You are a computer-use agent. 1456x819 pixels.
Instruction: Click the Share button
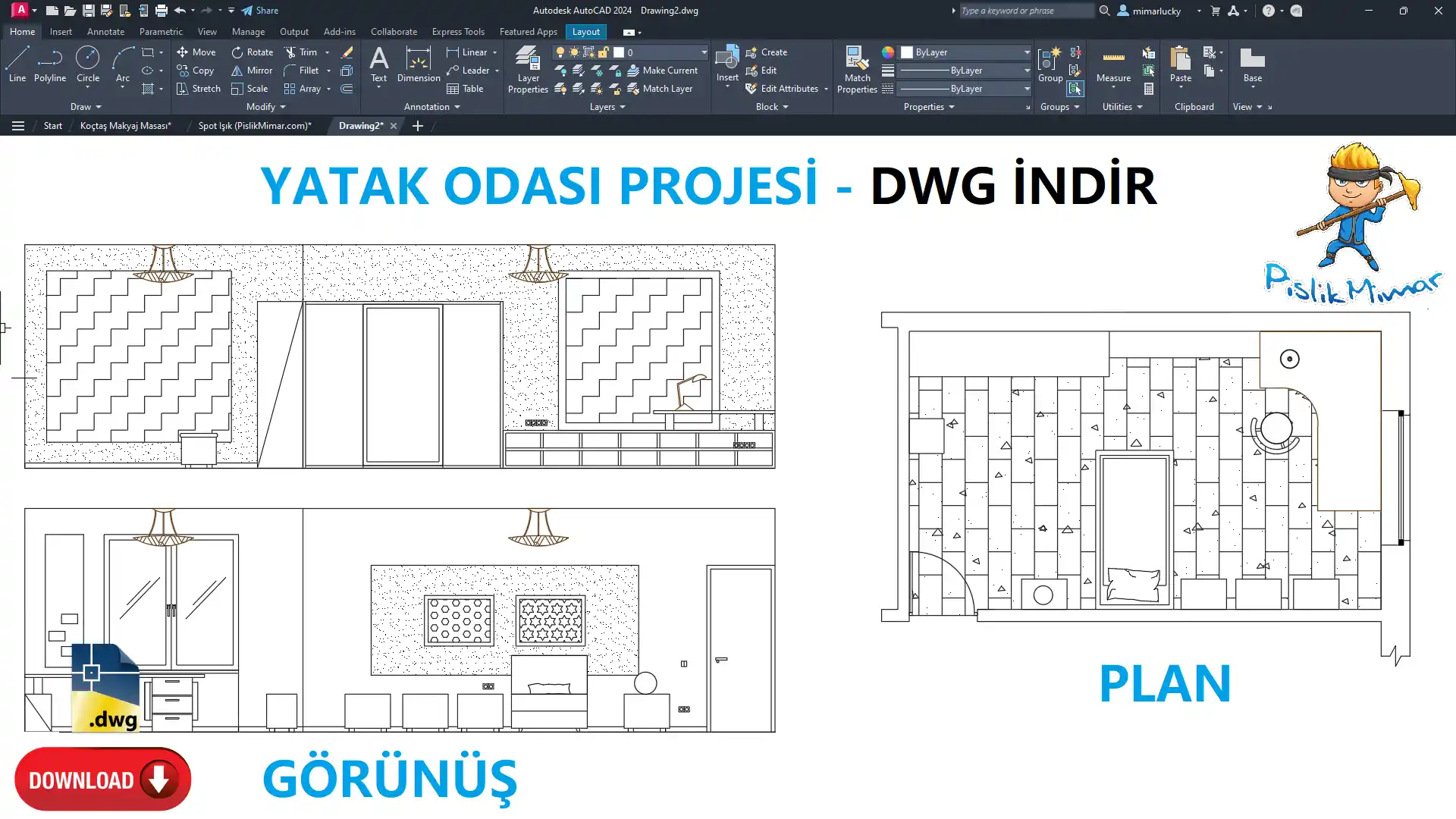(x=260, y=11)
